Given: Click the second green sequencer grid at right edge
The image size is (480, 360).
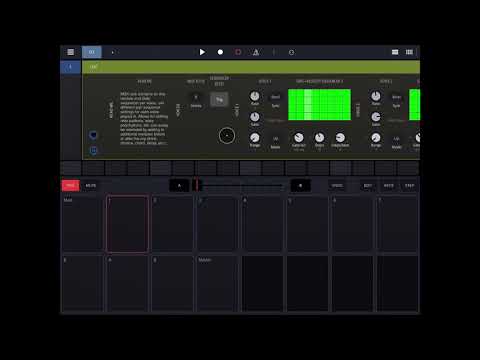Looking at the screenshot, I should tap(414, 105).
